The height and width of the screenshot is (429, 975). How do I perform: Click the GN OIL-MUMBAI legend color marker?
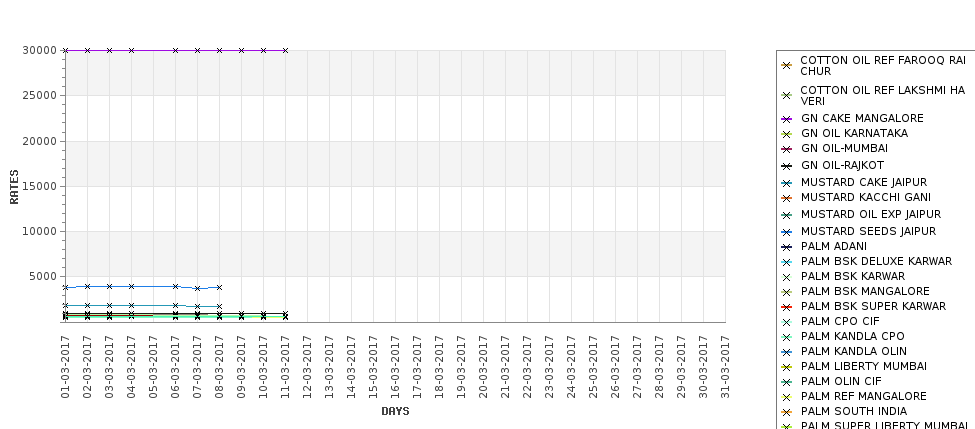(x=787, y=149)
